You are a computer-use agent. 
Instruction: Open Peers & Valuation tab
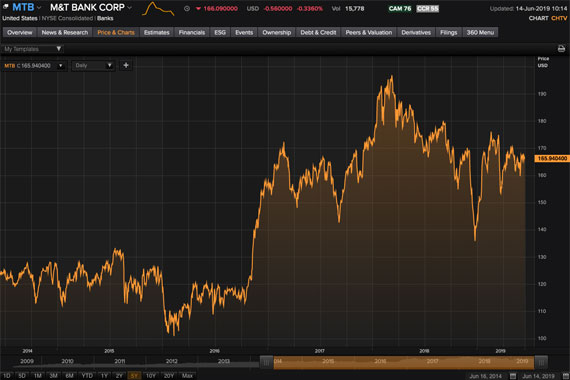(x=369, y=32)
